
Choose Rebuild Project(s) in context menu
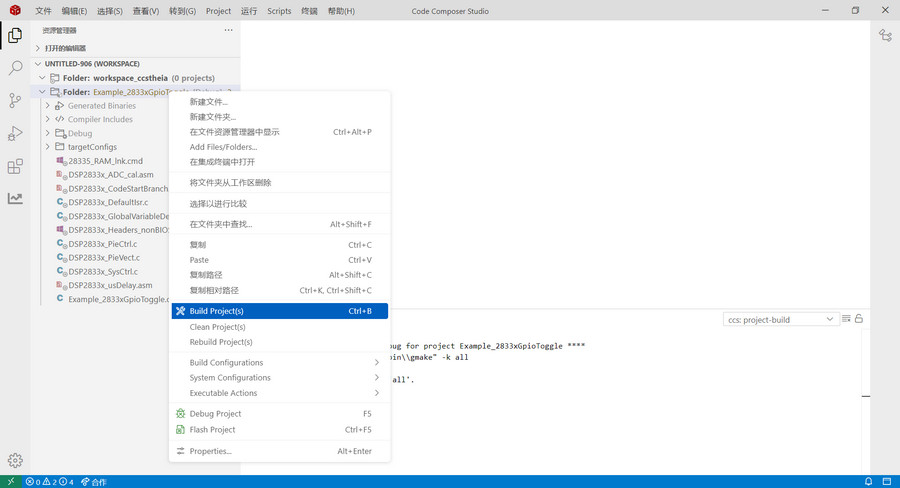pos(221,342)
